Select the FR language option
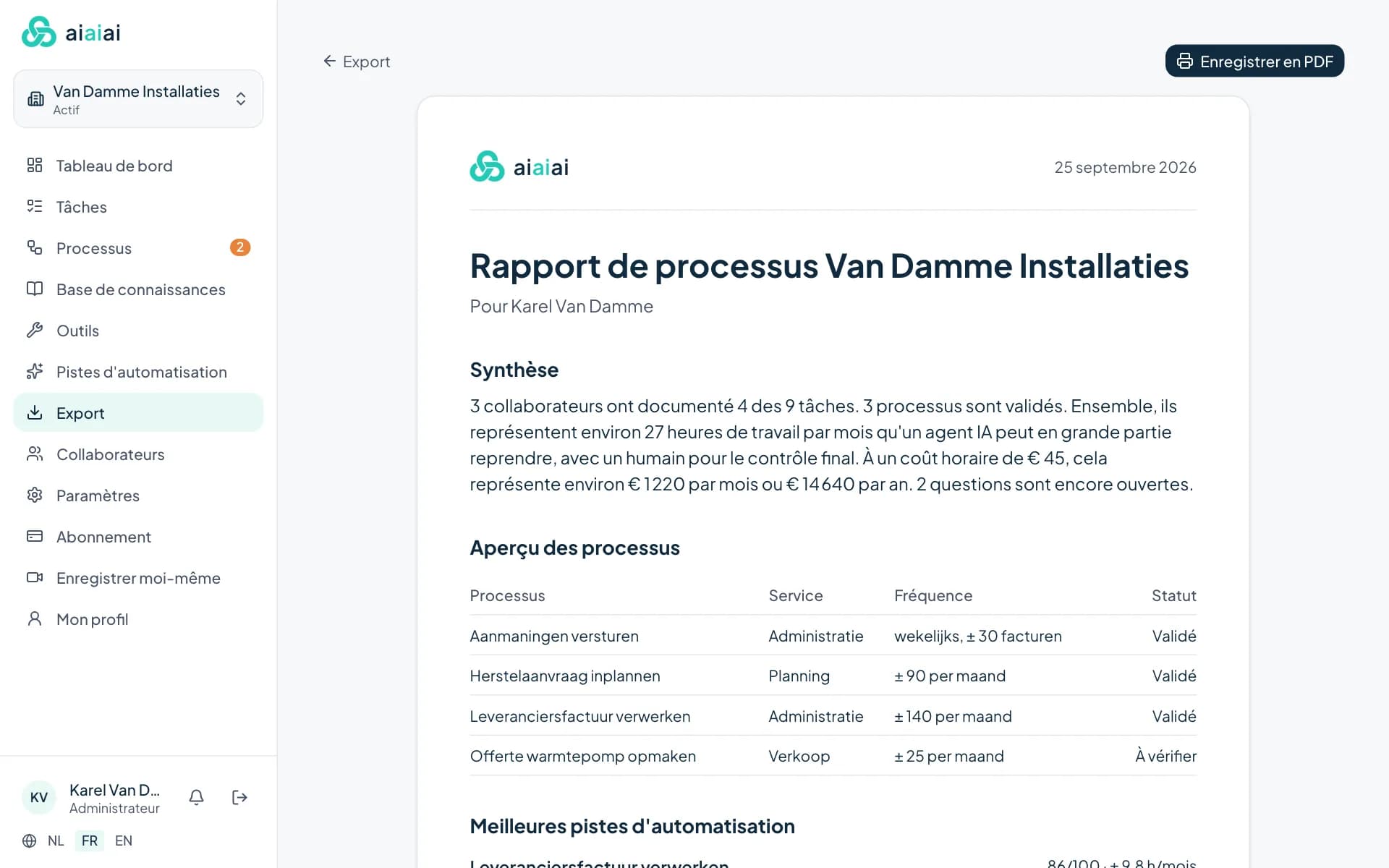The width and height of the screenshot is (1389, 868). [90, 841]
